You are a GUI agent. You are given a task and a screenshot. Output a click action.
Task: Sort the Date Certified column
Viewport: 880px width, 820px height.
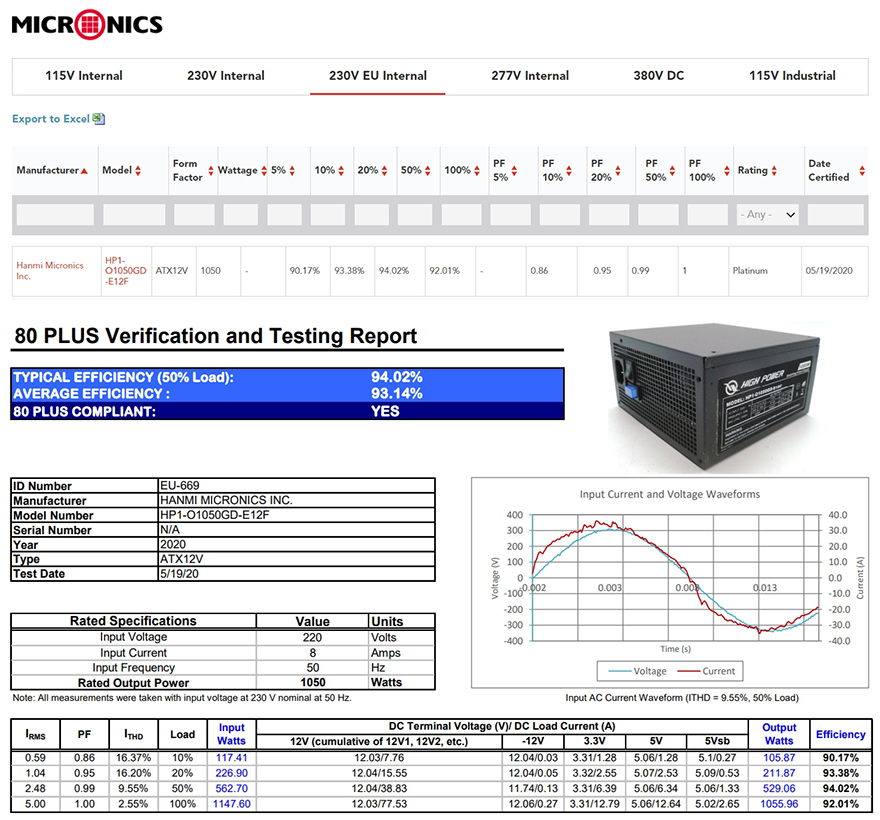[862, 171]
